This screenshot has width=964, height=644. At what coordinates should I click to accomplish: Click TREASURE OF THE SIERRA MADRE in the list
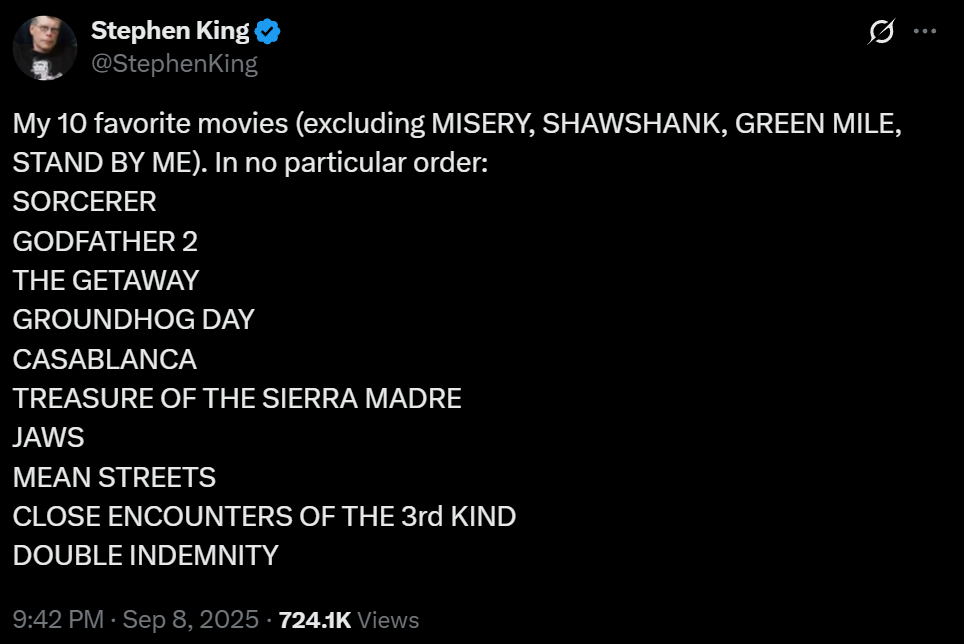pyautogui.click(x=236, y=398)
